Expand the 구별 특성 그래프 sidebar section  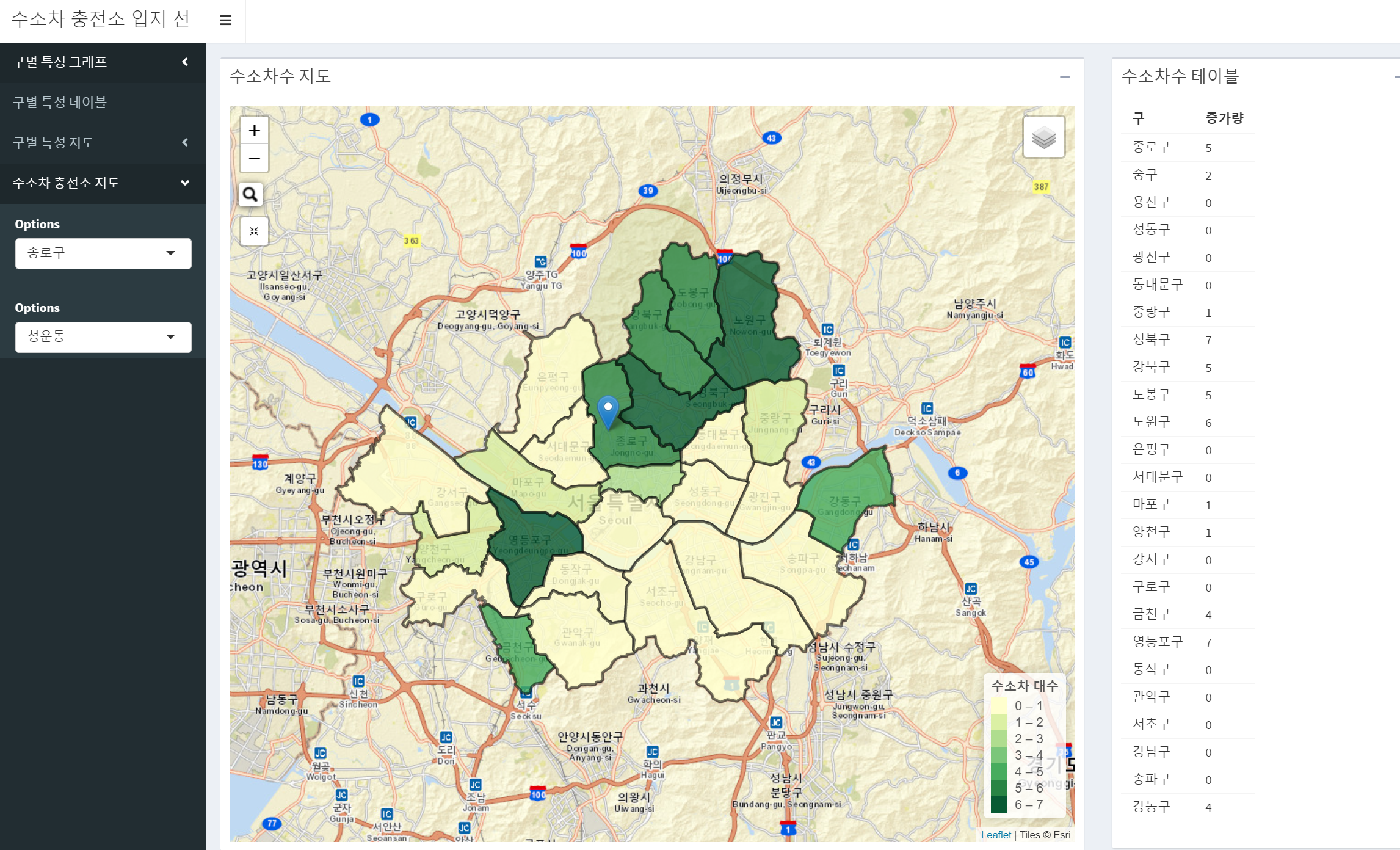click(184, 62)
